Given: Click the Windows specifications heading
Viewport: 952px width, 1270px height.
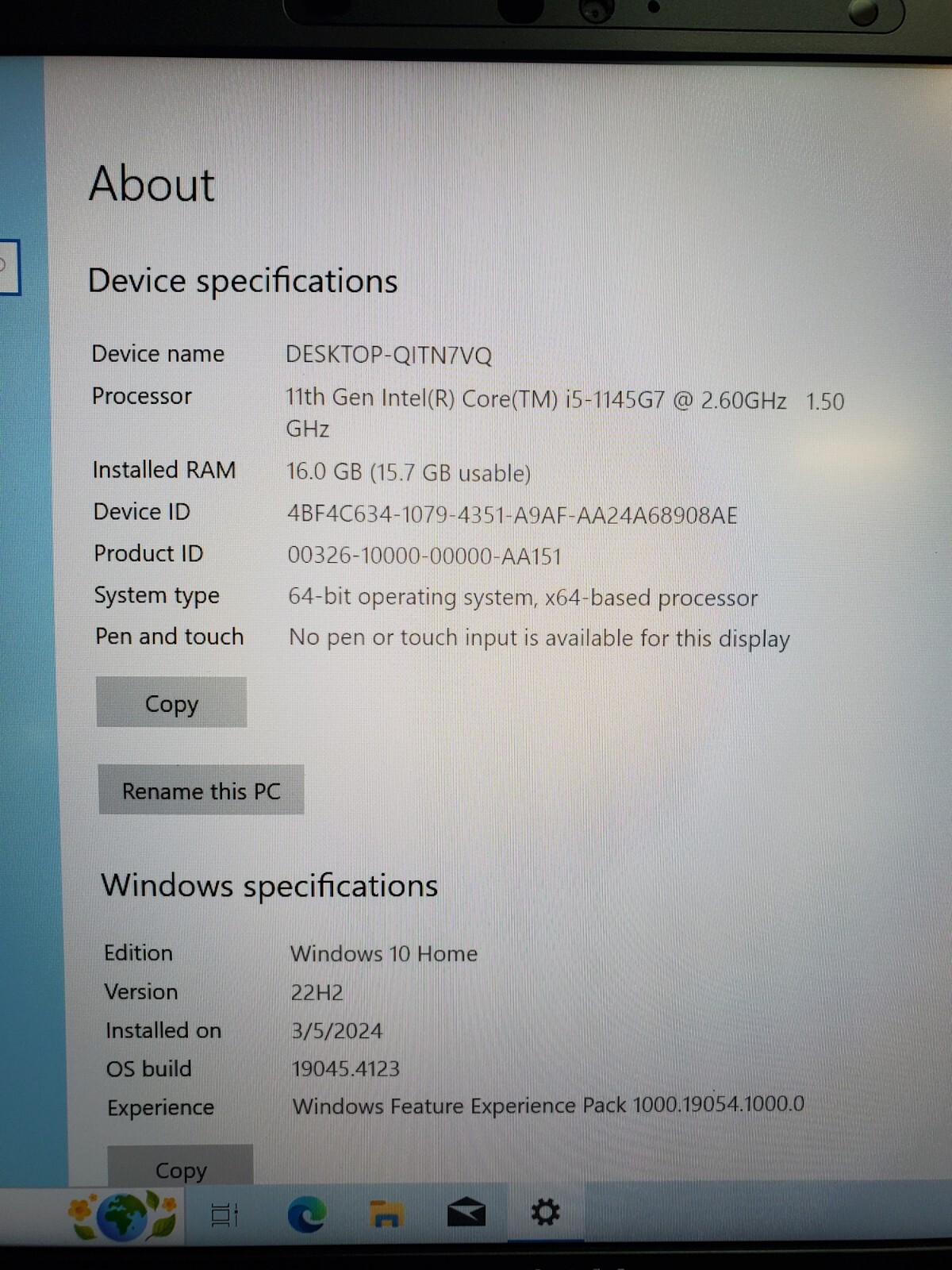Looking at the screenshot, I should click(270, 886).
